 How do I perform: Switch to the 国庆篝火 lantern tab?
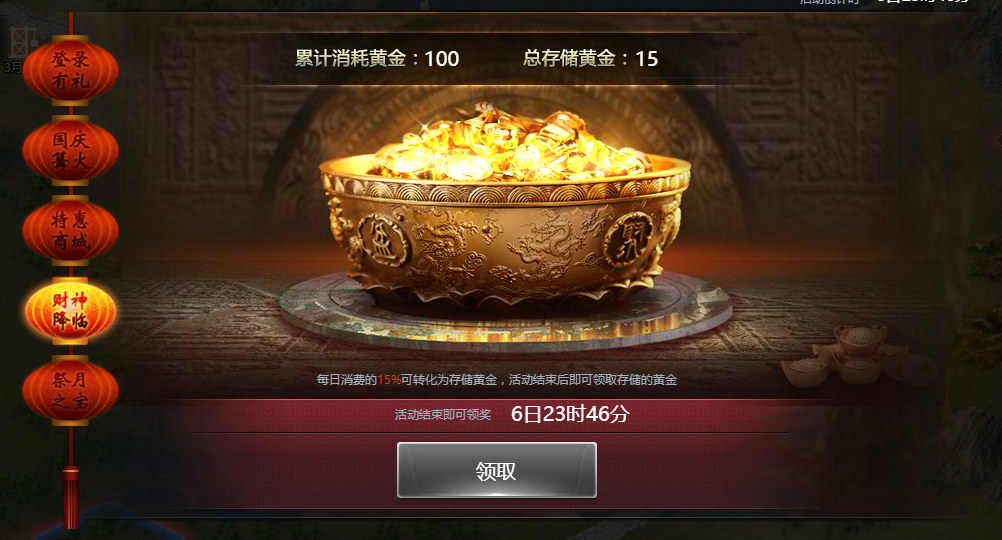point(70,151)
